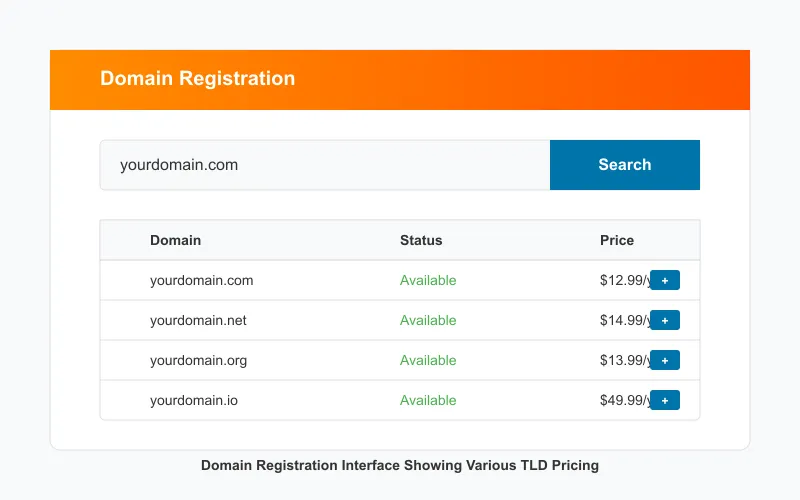Viewport: 800px width, 500px height.
Task: Click the Status column header
Action: coord(421,240)
